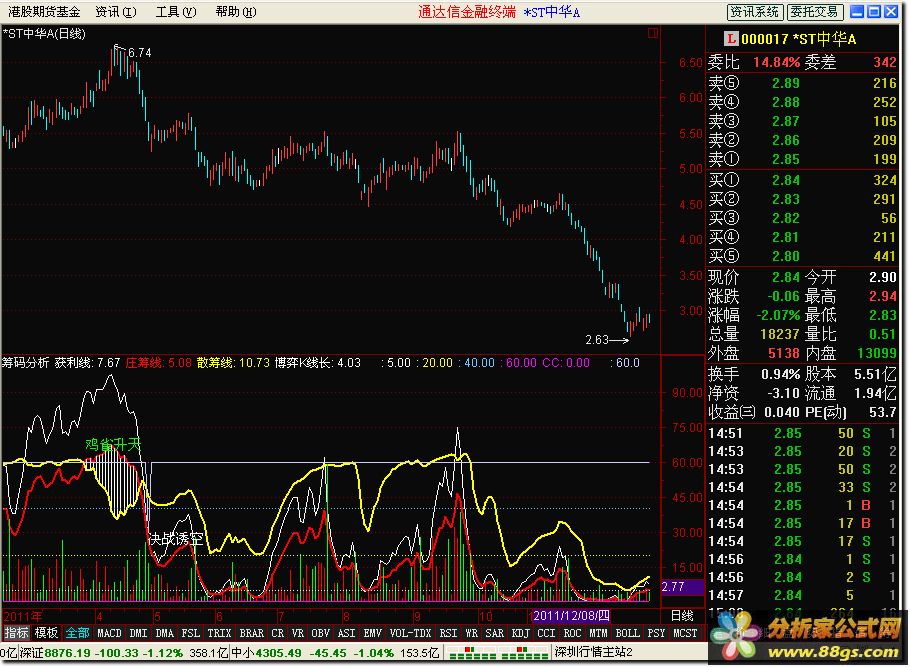Select the 全部 indicator tab
This screenshot has width=910, height=667.
[77, 633]
